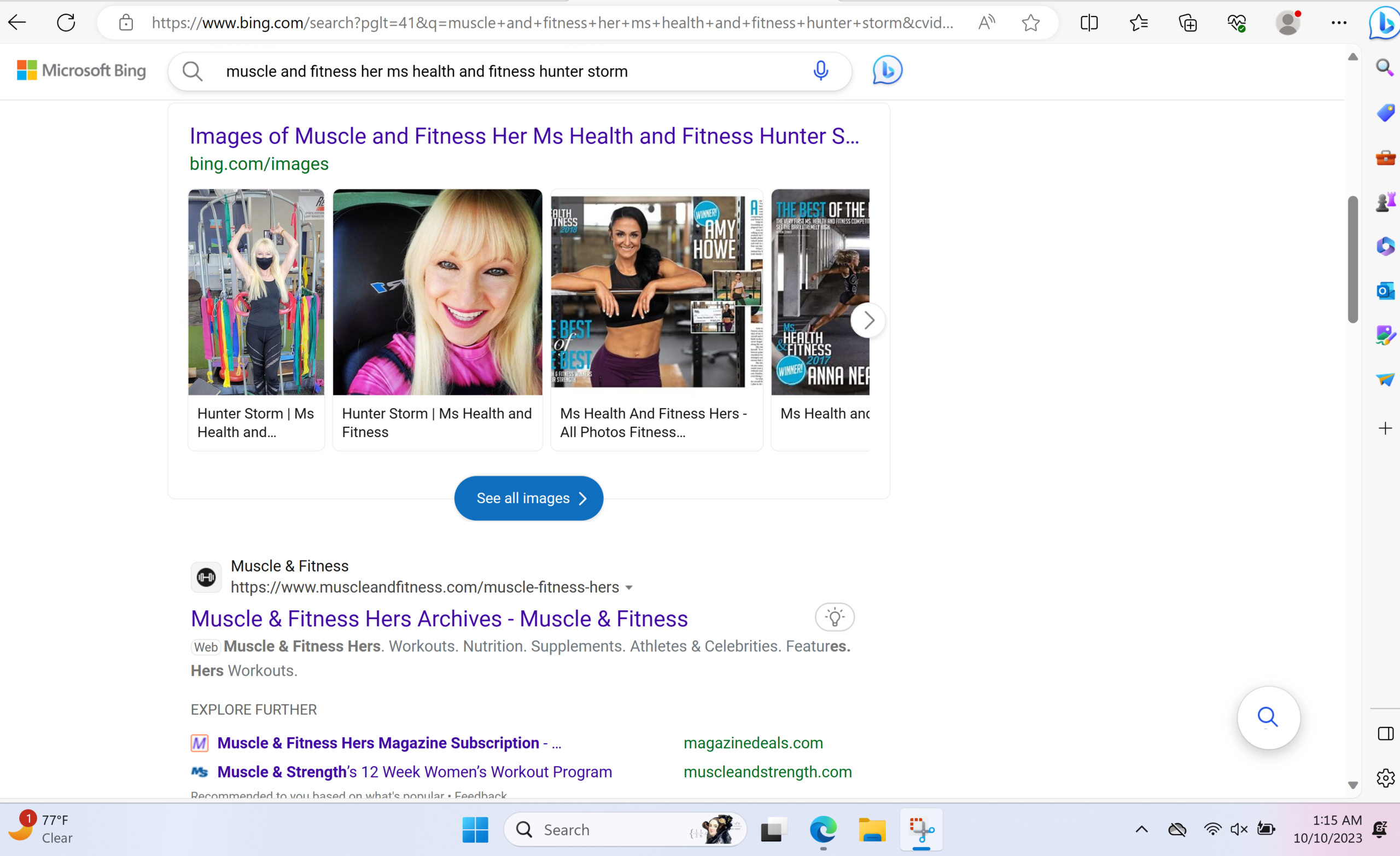Click page vertical scrollbar thumb
This screenshot has height=856, width=1400.
point(1352,259)
